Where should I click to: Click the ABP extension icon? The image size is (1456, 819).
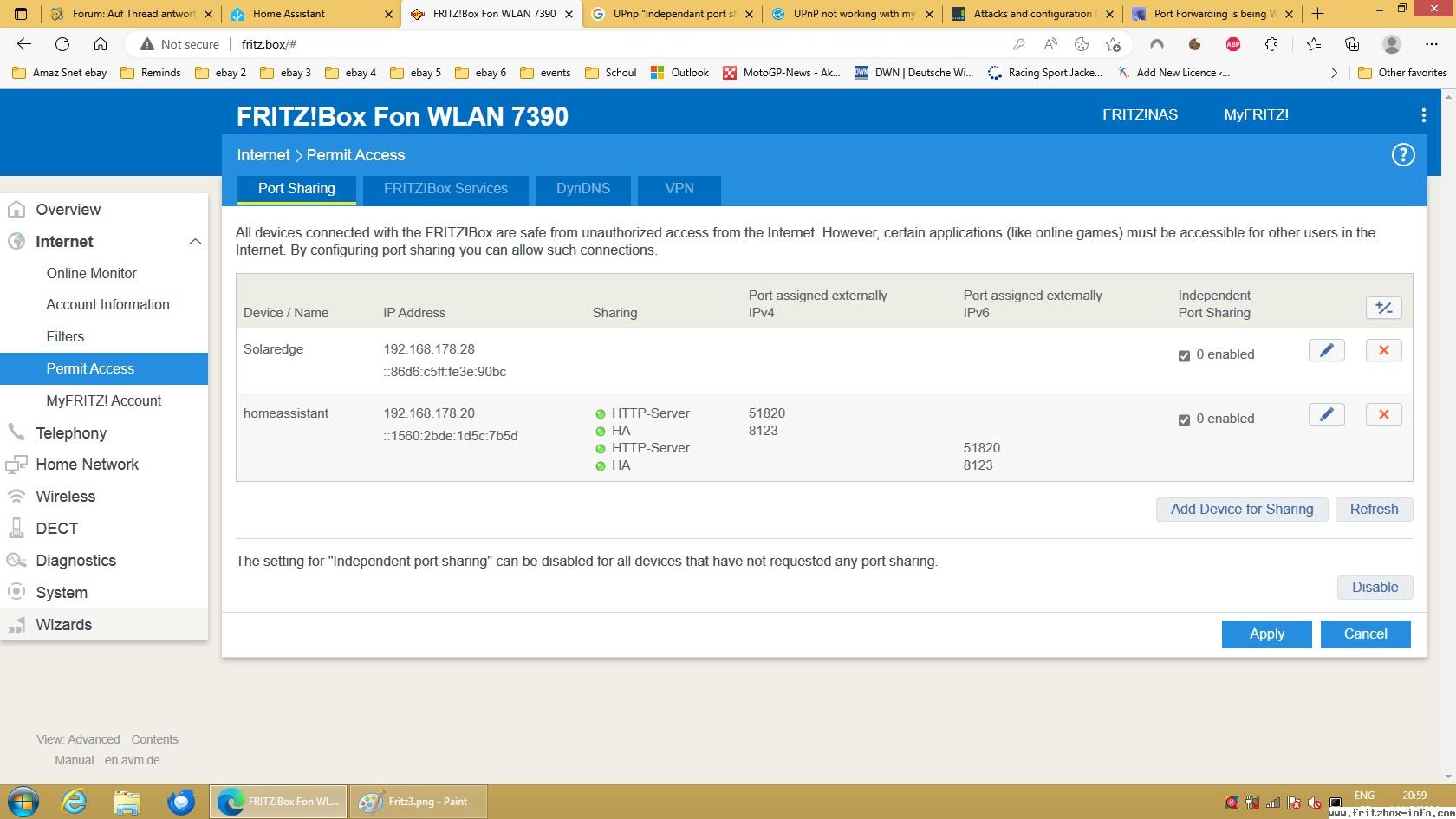[1232, 44]
